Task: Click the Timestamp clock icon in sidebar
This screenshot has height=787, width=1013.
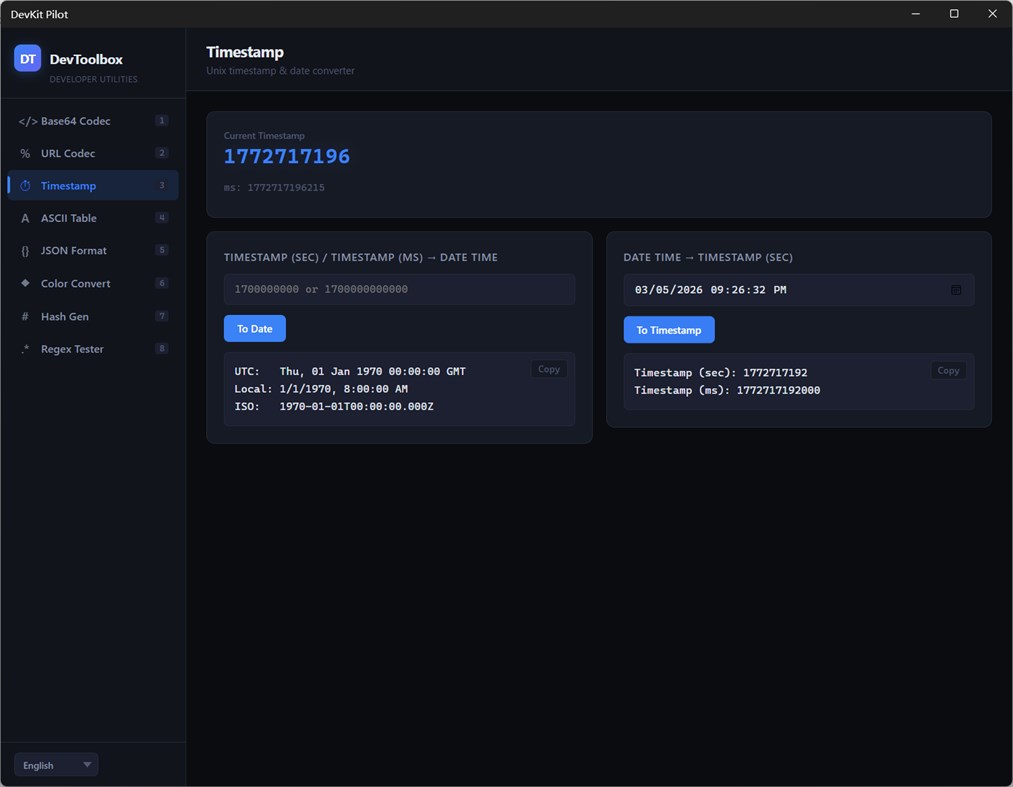Action: [x=25, y=186]
